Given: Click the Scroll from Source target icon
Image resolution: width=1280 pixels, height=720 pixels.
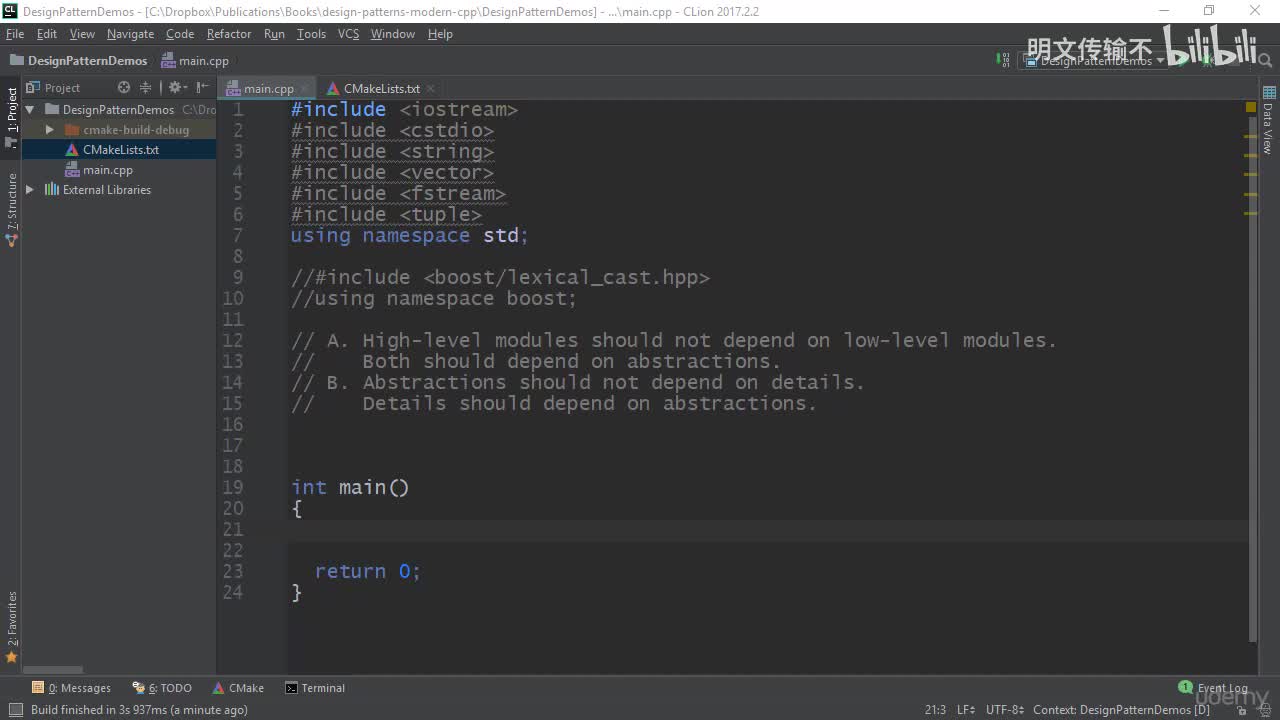Looking at the screenshot, I should pyautogui.click(x=124, y=88).
